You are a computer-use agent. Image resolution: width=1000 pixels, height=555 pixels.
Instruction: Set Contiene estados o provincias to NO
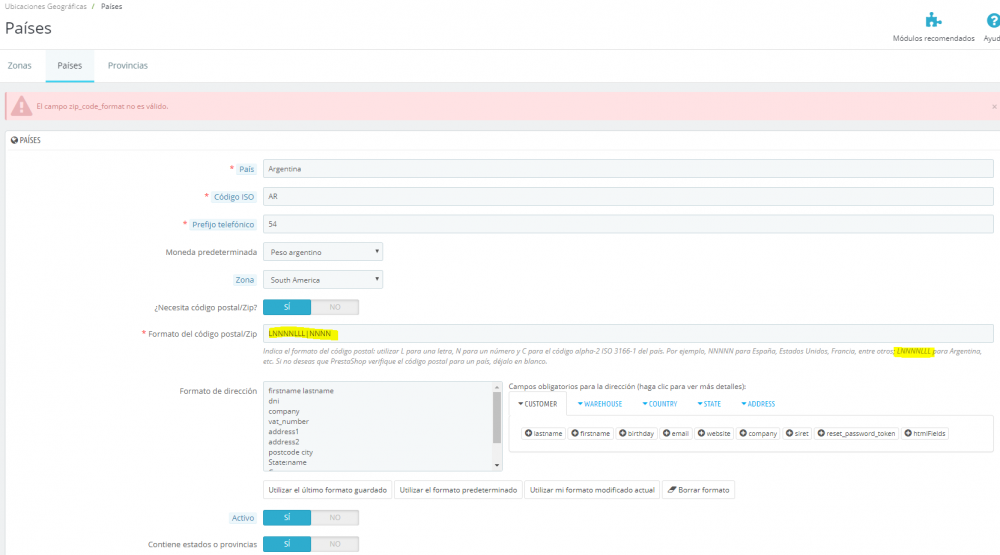click(x=335, y=544)
